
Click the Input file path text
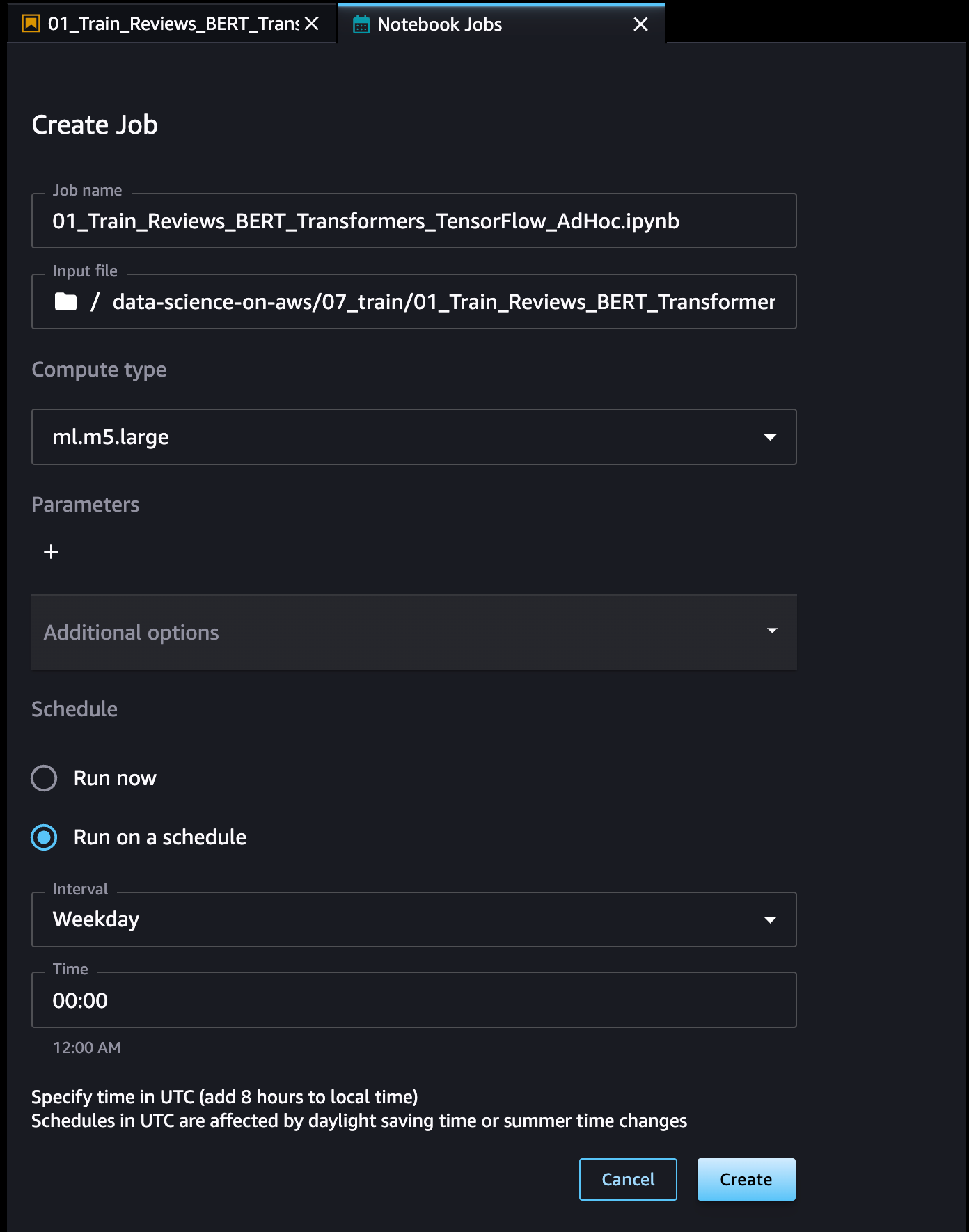click(x=443, y=301)
